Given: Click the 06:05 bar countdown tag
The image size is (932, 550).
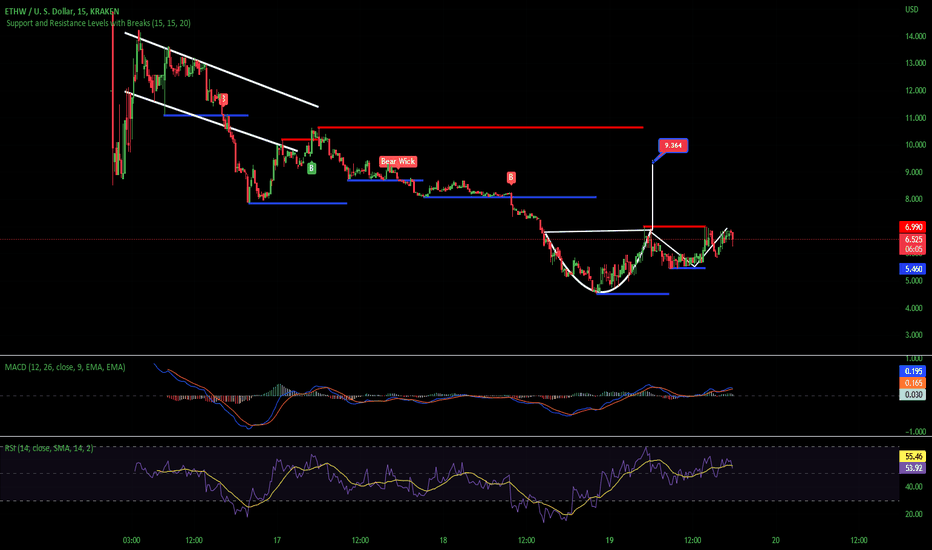Looking at the screenshot, I should coord(914,249).
